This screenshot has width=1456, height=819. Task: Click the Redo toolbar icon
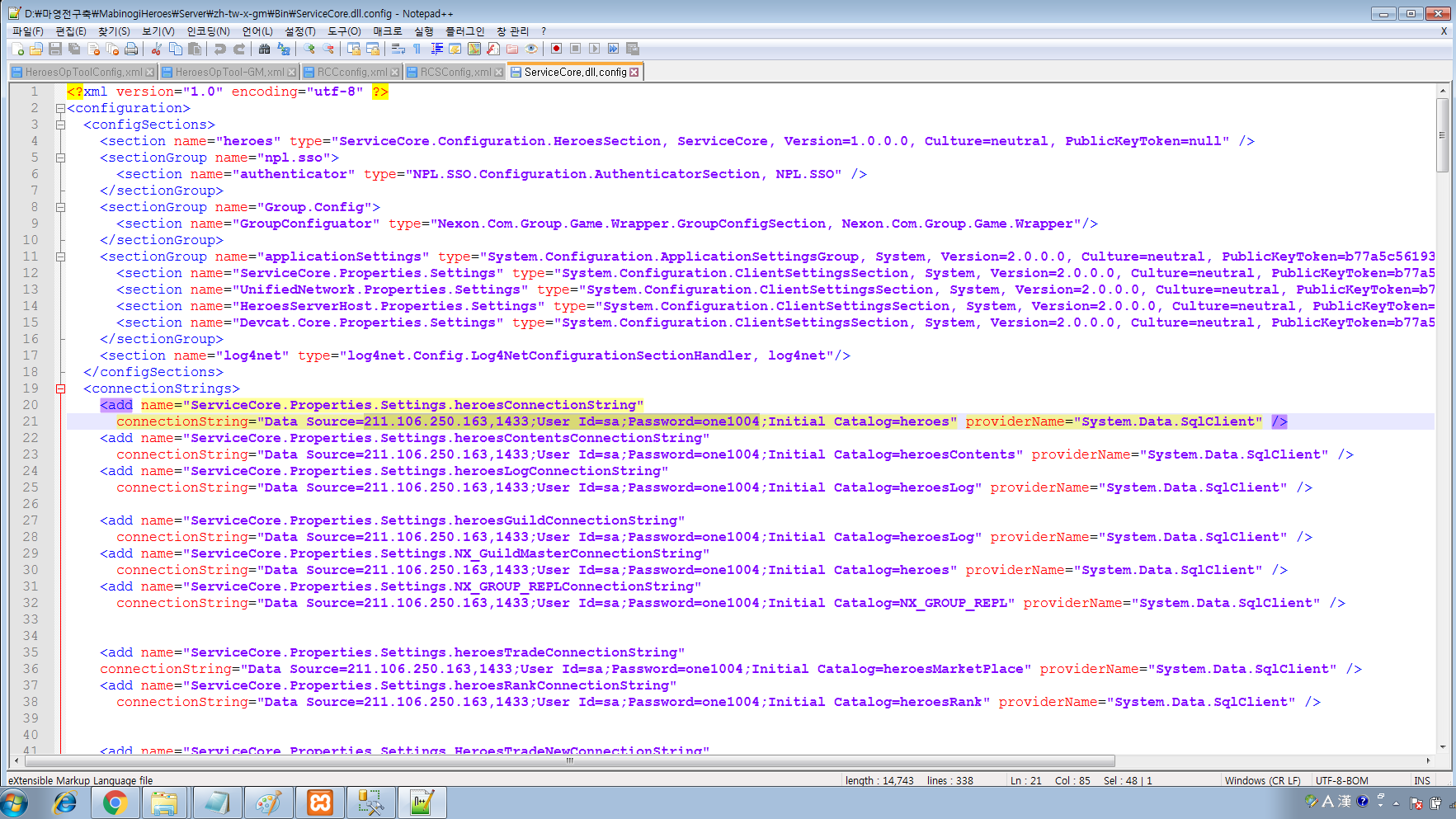point(239,49)
